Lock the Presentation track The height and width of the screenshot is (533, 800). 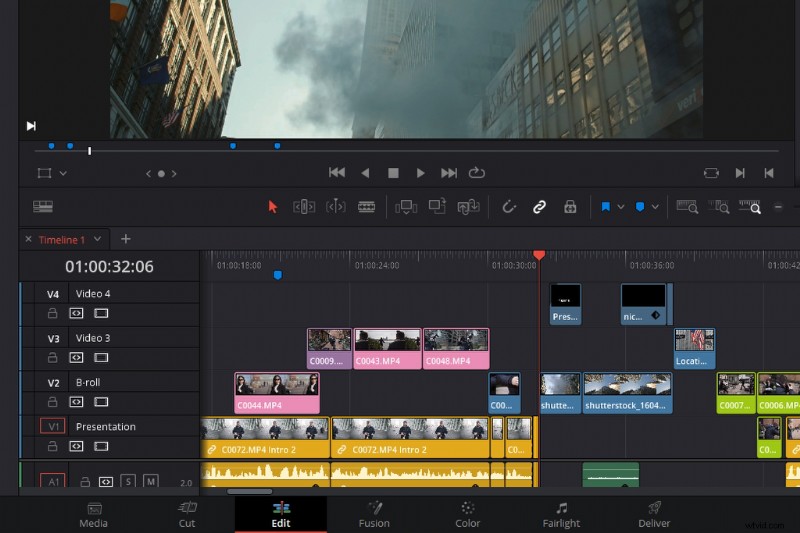click(x=53, y=446)
